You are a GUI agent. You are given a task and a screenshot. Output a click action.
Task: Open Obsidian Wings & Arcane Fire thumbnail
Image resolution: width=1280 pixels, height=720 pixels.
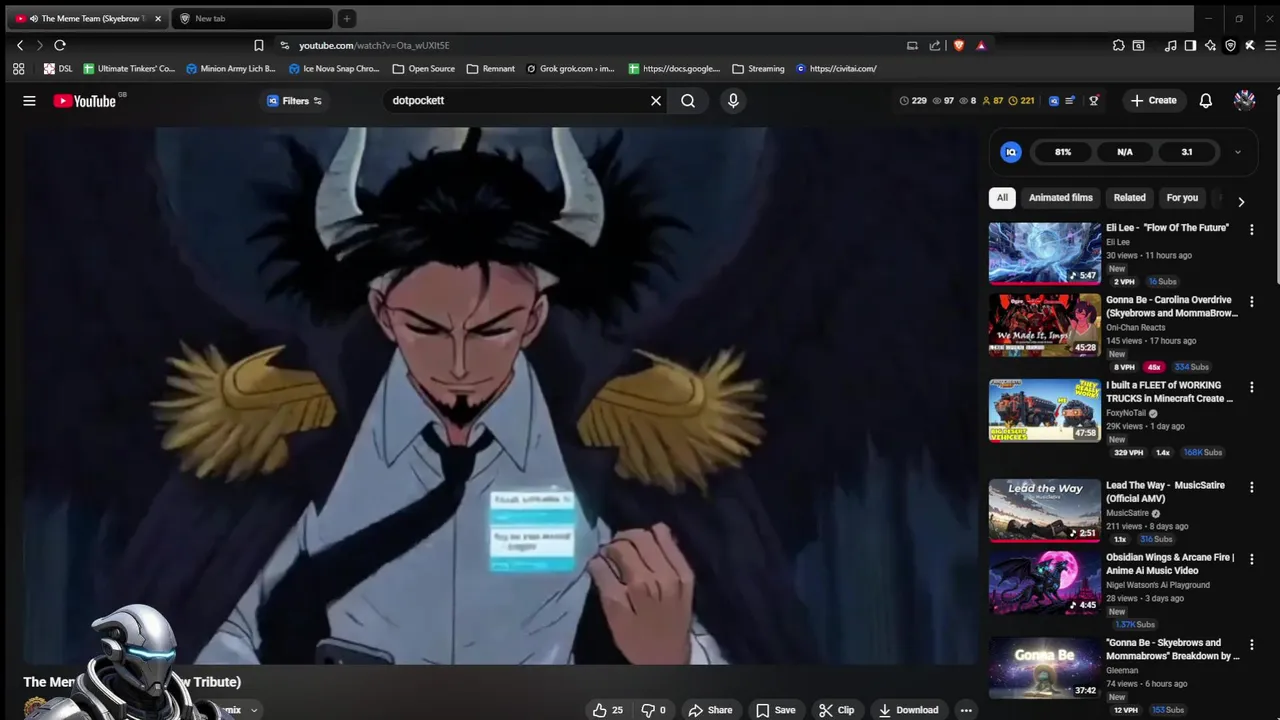pos(1045,582)
